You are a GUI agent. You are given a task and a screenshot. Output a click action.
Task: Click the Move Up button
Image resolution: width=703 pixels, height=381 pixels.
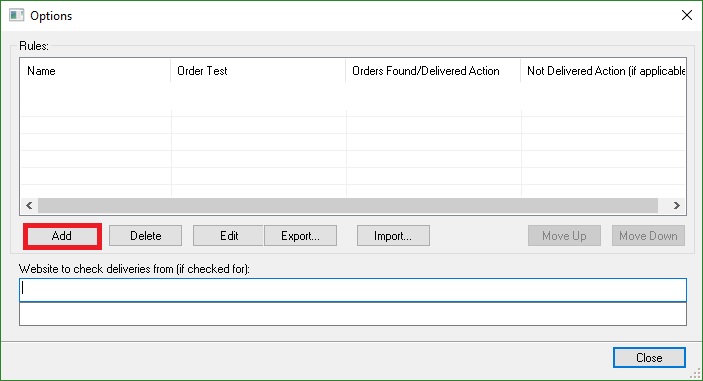click(564, 236)
